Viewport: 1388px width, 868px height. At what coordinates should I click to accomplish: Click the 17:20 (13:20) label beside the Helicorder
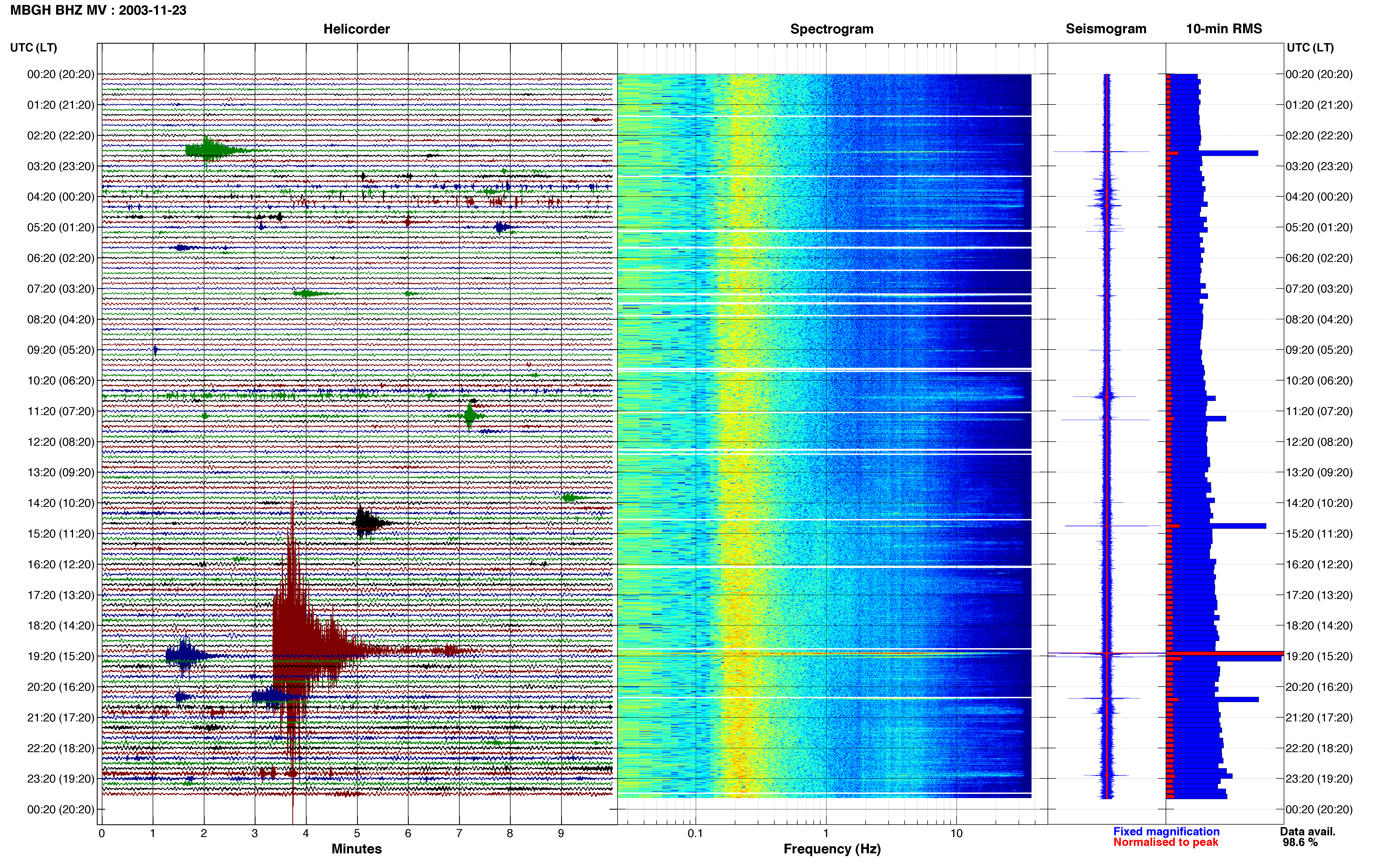click(61, 595)
